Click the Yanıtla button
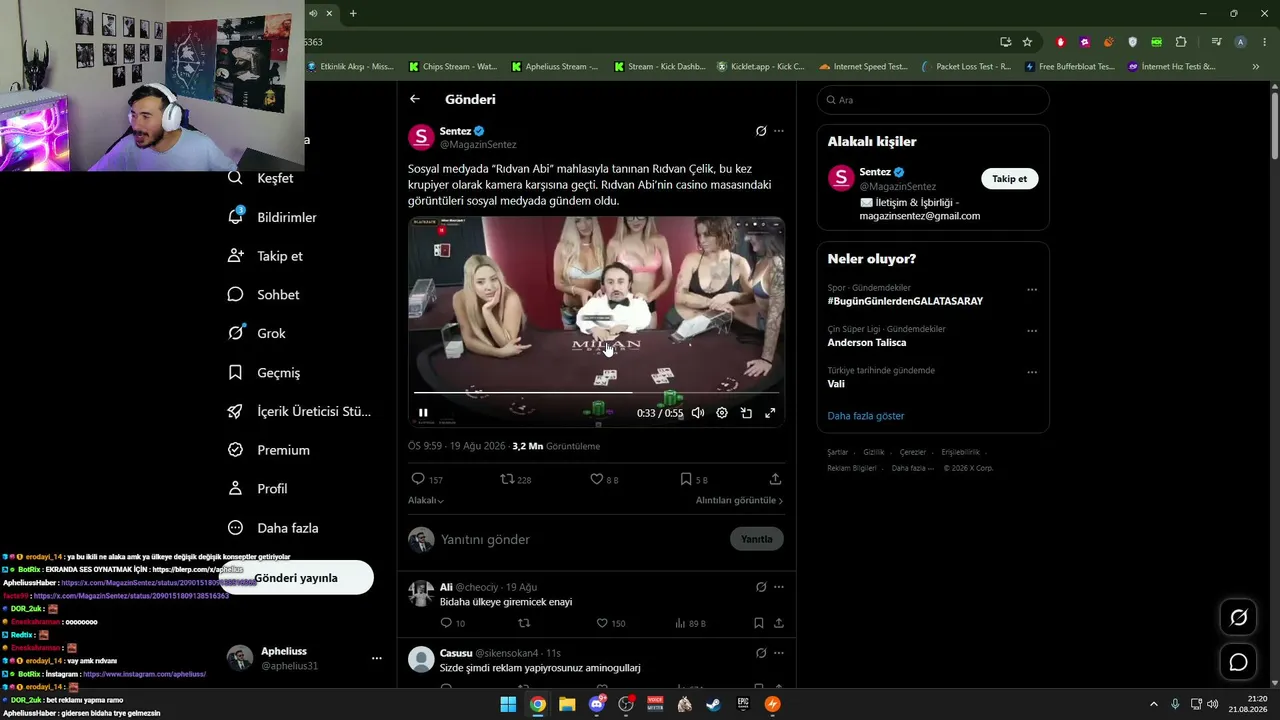 click(757, 539)
